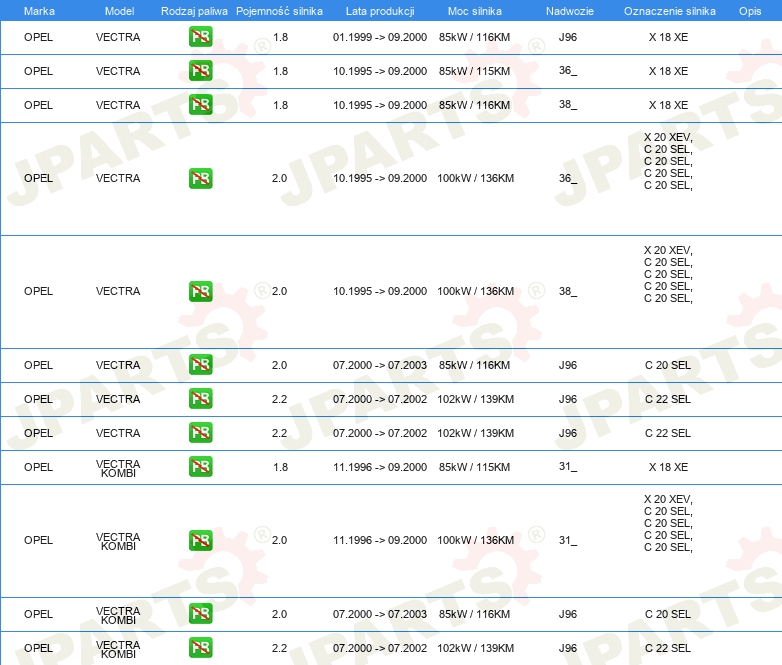Click petrol icon in Vectra Kombi 2.0 J96 row
This screenshot has width=782, height=665.
click(x=200, y=614)
